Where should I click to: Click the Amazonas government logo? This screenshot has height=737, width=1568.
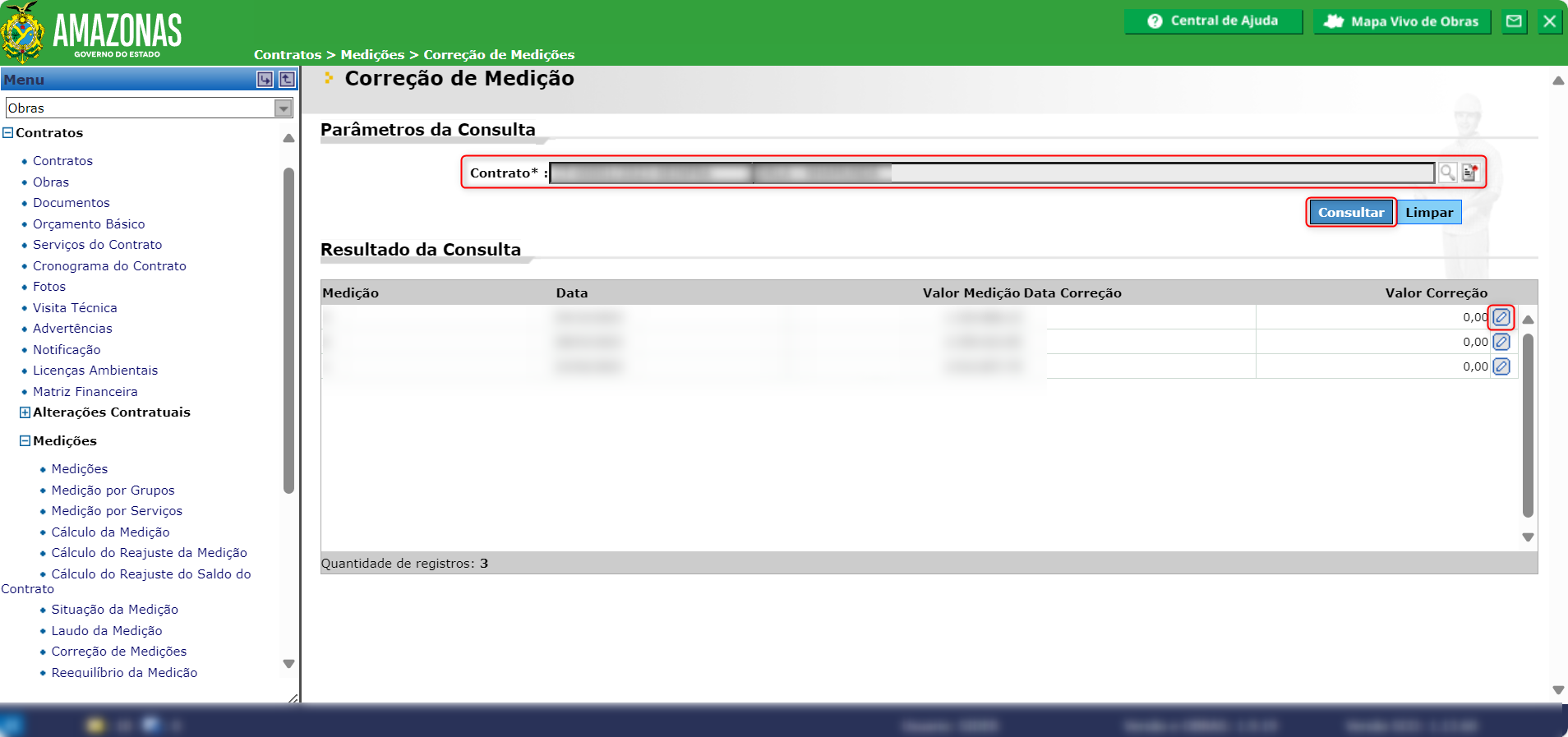click(x=92, y=33)
